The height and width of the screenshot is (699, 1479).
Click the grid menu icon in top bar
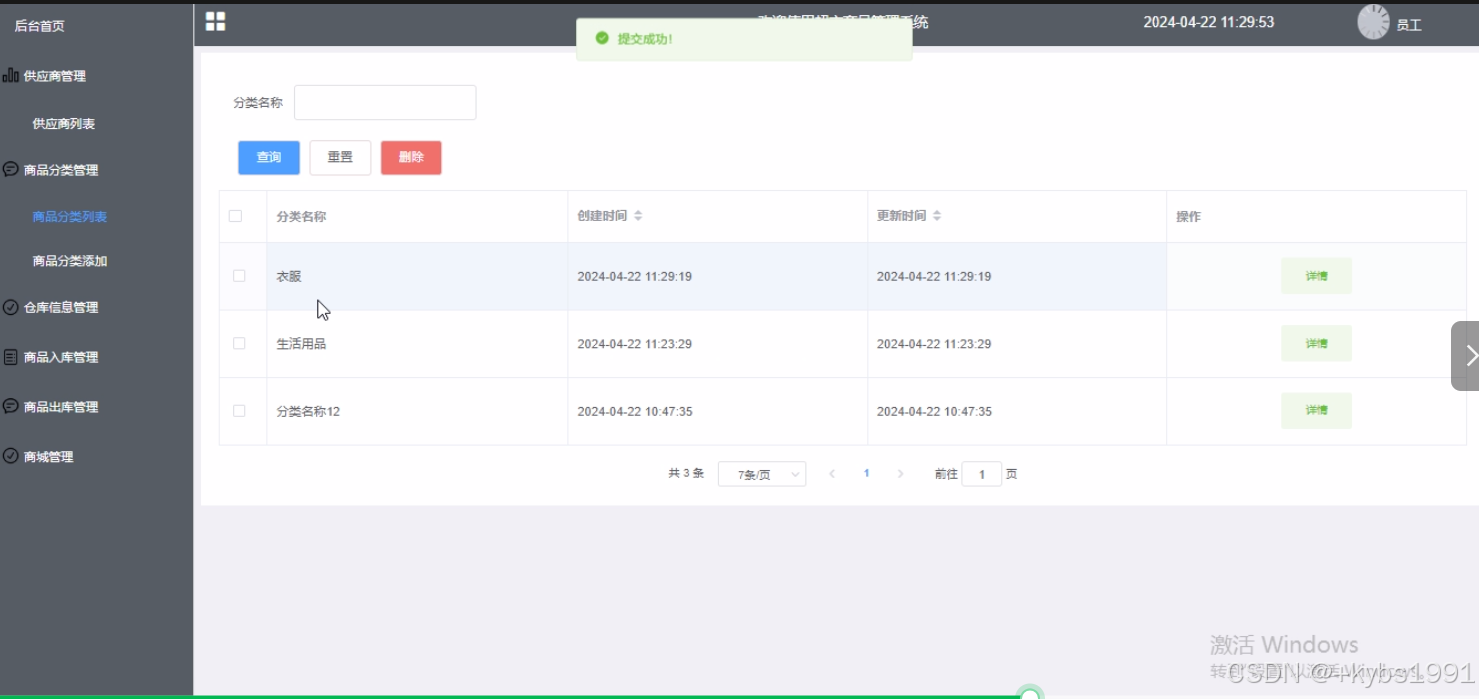215,21
